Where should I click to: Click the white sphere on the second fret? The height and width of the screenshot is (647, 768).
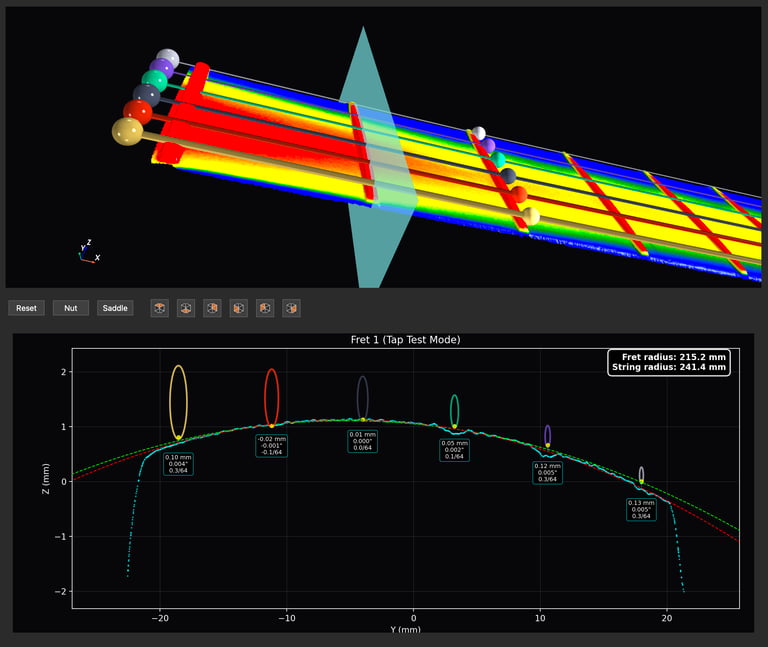pyautogui.click(x=479, y=133)
